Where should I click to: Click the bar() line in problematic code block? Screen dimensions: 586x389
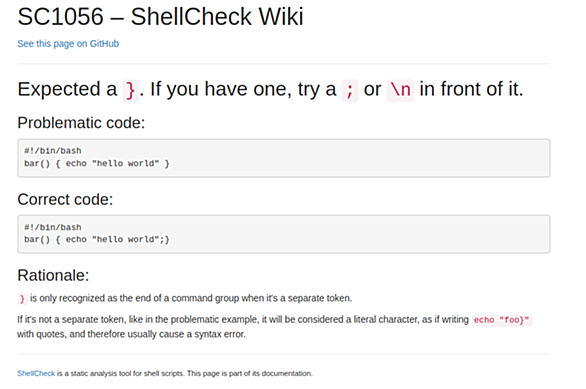(97, 164)
